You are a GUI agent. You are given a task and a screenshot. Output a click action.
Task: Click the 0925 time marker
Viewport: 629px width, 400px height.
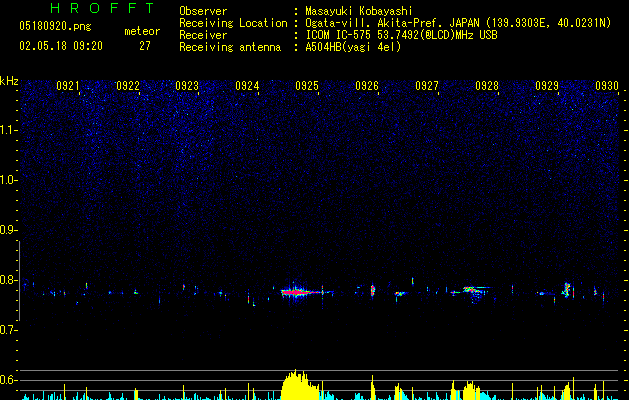coord(307,86)
